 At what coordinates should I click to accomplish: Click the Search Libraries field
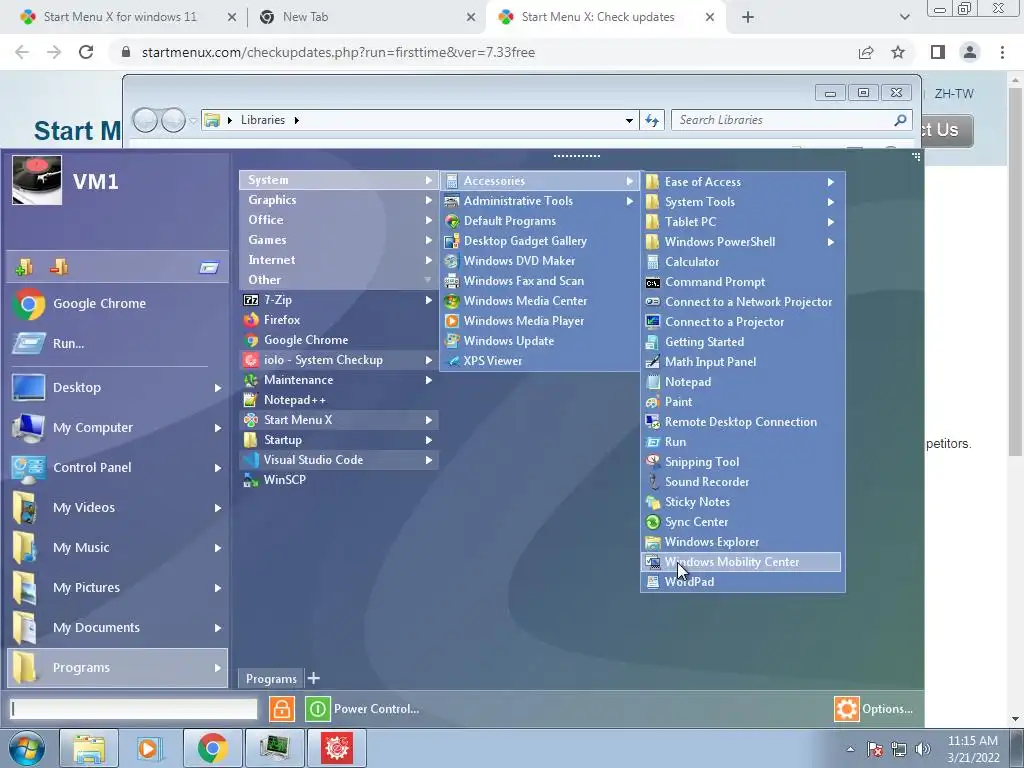tap(784, 120)
